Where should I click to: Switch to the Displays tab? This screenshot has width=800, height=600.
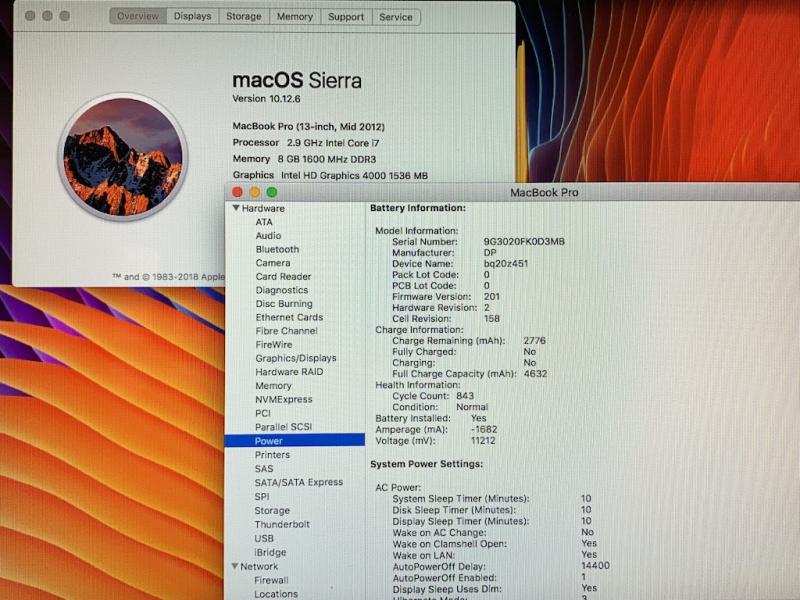tap(192, 17)
